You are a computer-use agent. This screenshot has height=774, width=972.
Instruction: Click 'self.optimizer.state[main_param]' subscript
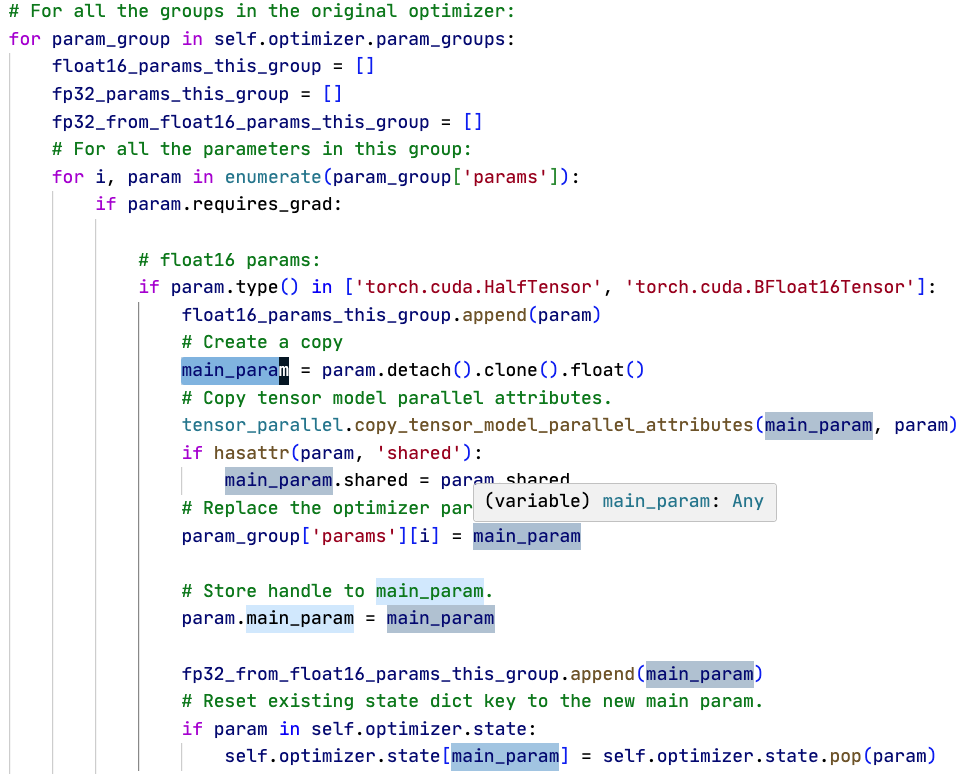(397, 757)
